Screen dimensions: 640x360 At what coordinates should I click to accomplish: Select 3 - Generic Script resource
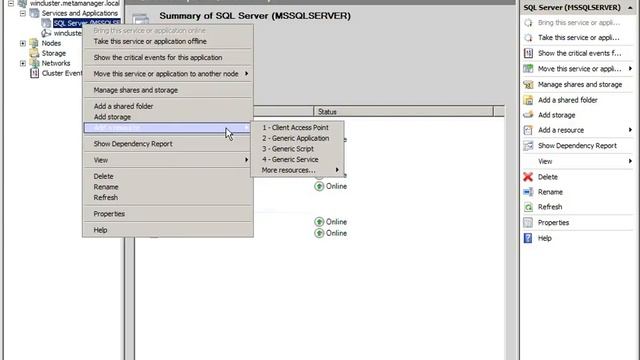[297, 149]
